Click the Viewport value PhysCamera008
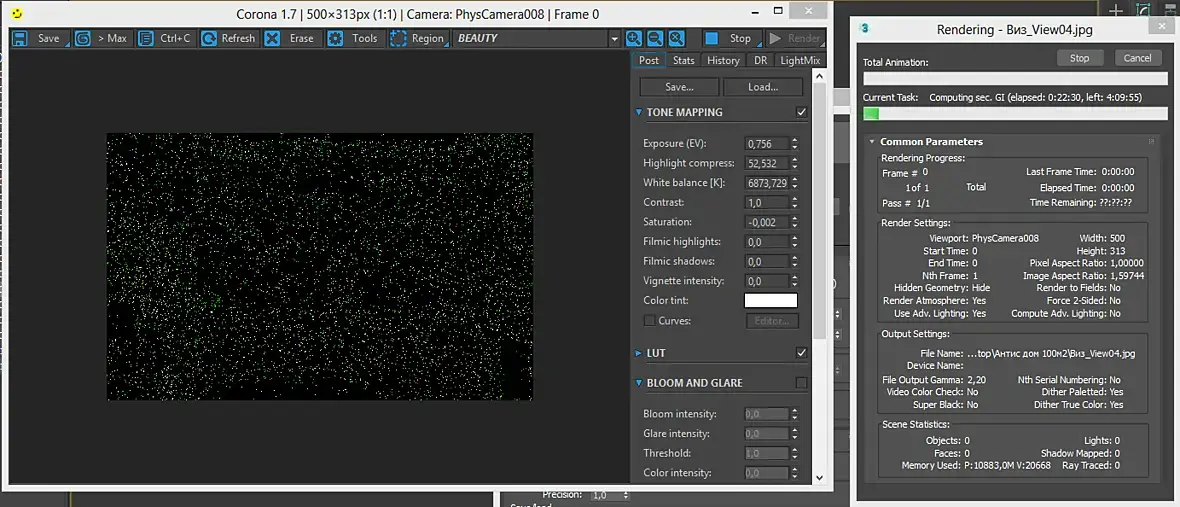Viewport: 1180px width, 507px height. (1005, 238)
